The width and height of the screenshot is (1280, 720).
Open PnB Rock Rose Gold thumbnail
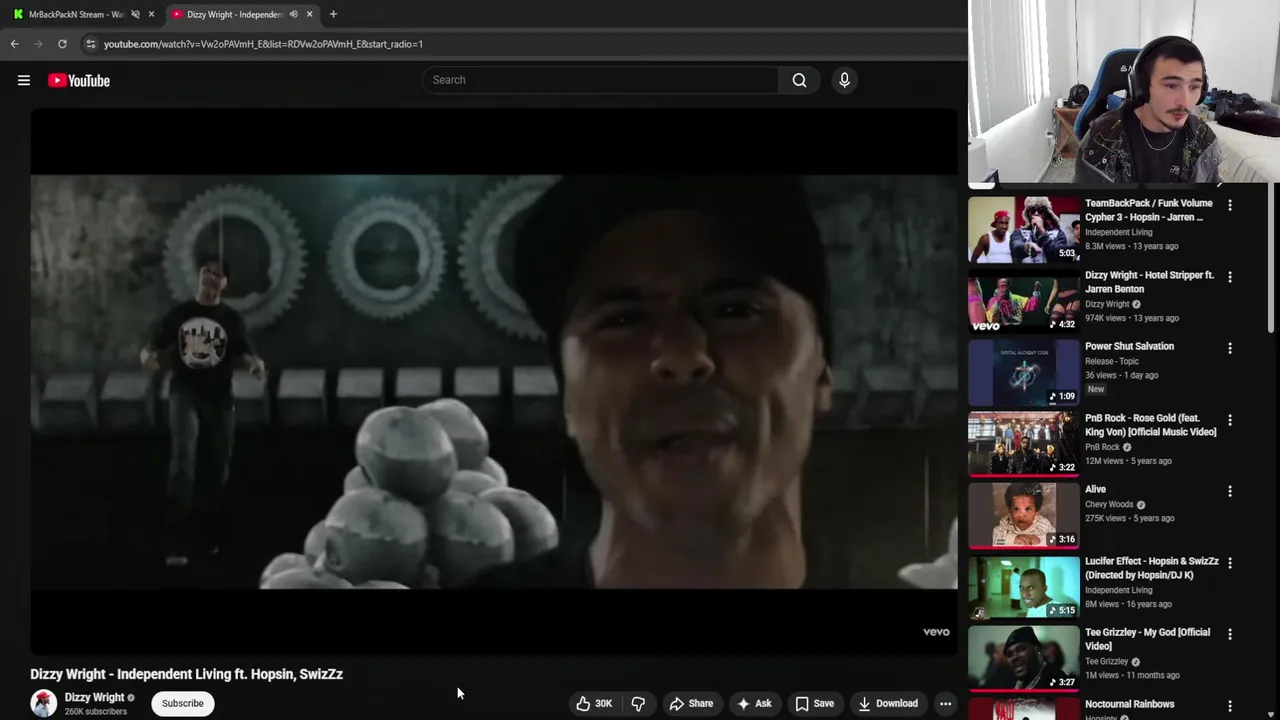(1024, 444)
